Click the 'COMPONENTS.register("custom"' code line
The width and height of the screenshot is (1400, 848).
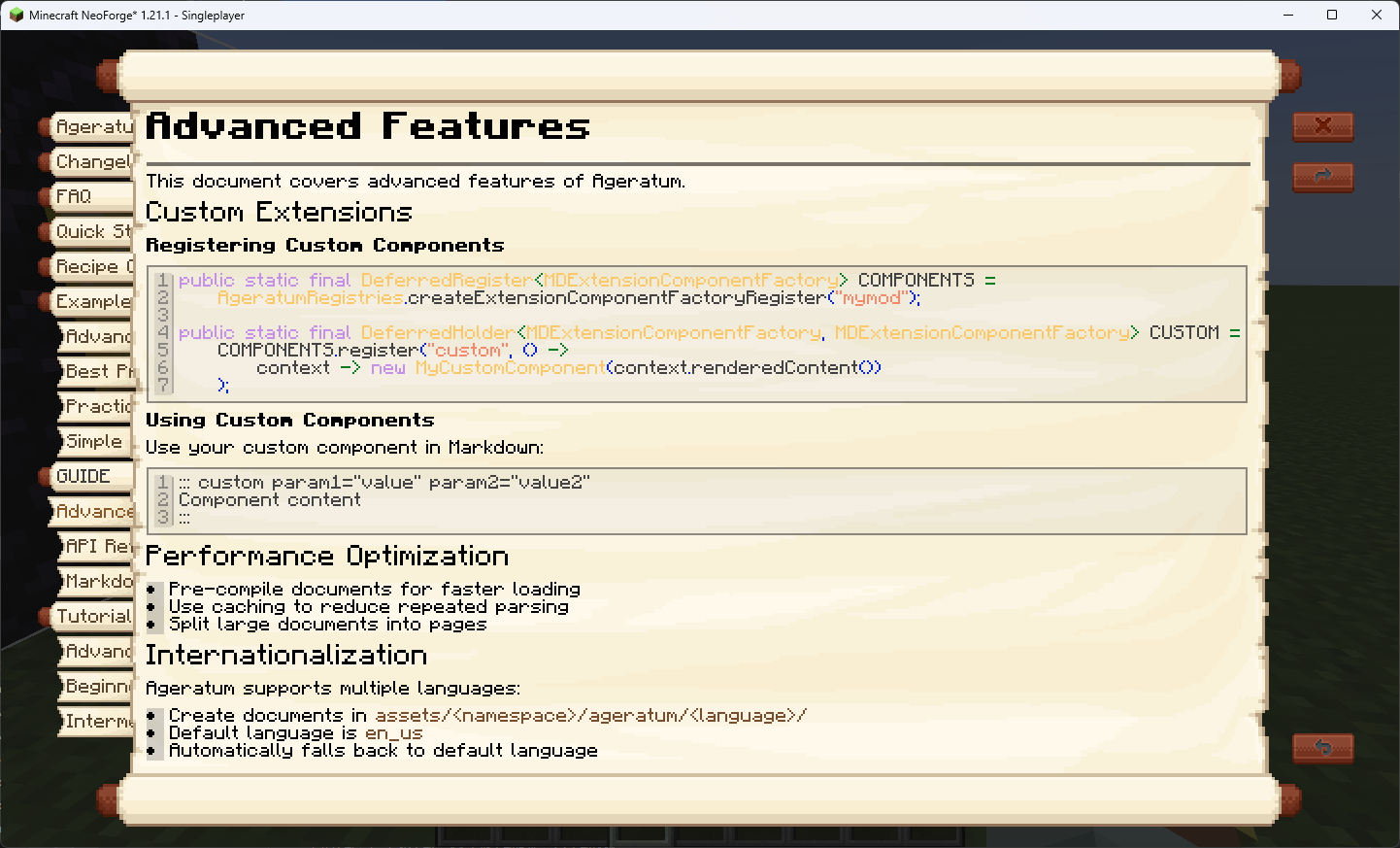[393, 351]
